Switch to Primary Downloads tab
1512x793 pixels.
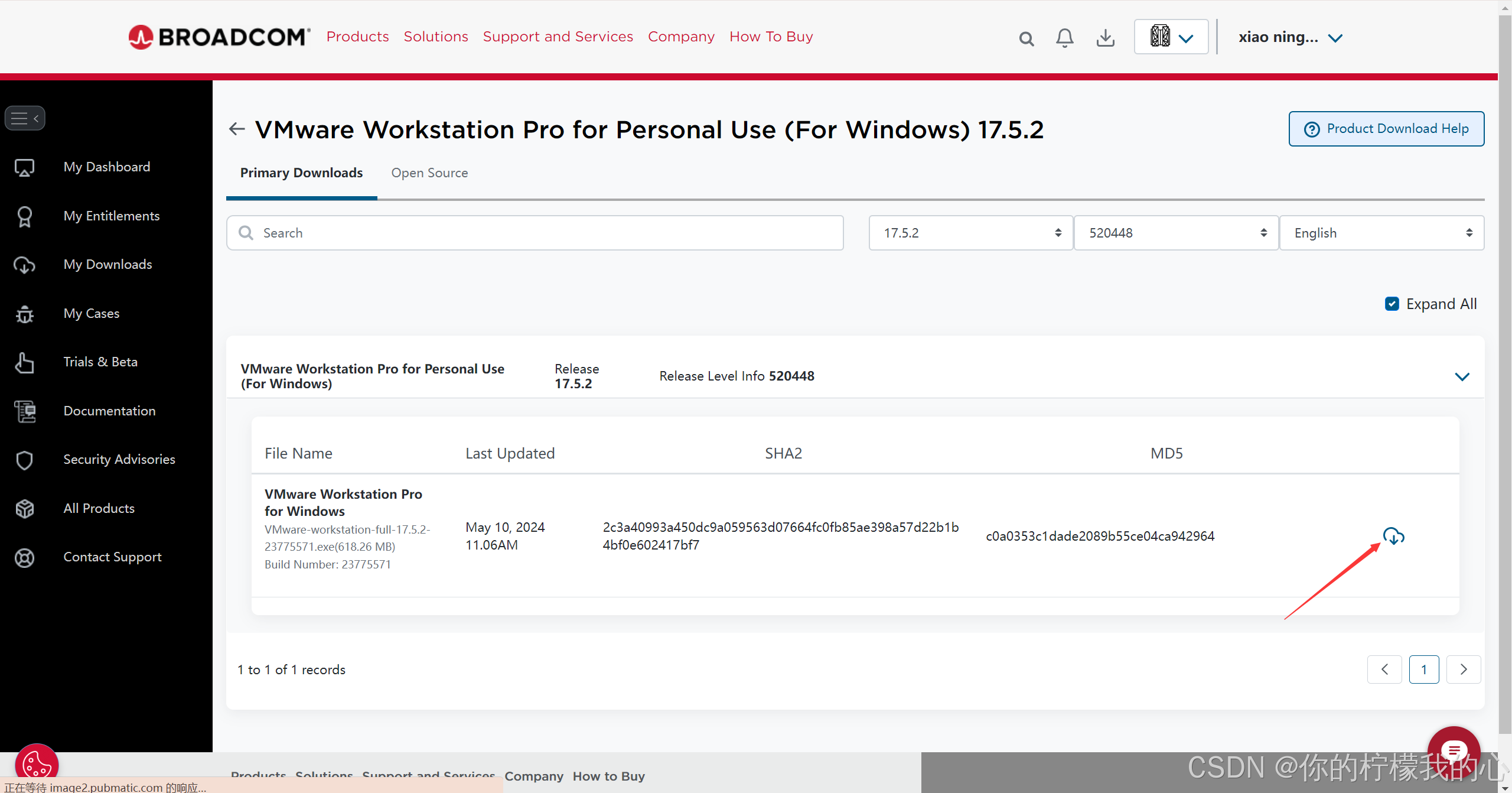pyautogui.click(x=301, y=173)
